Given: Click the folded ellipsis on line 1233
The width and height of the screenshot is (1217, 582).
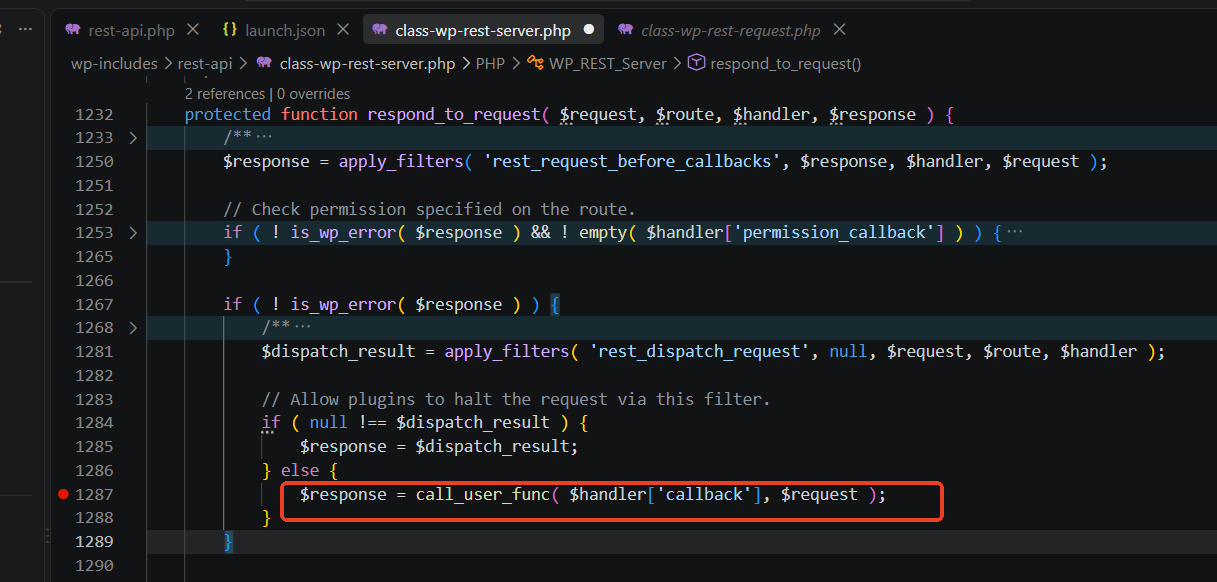Looking at the screenshot, I should pos(264,137).
